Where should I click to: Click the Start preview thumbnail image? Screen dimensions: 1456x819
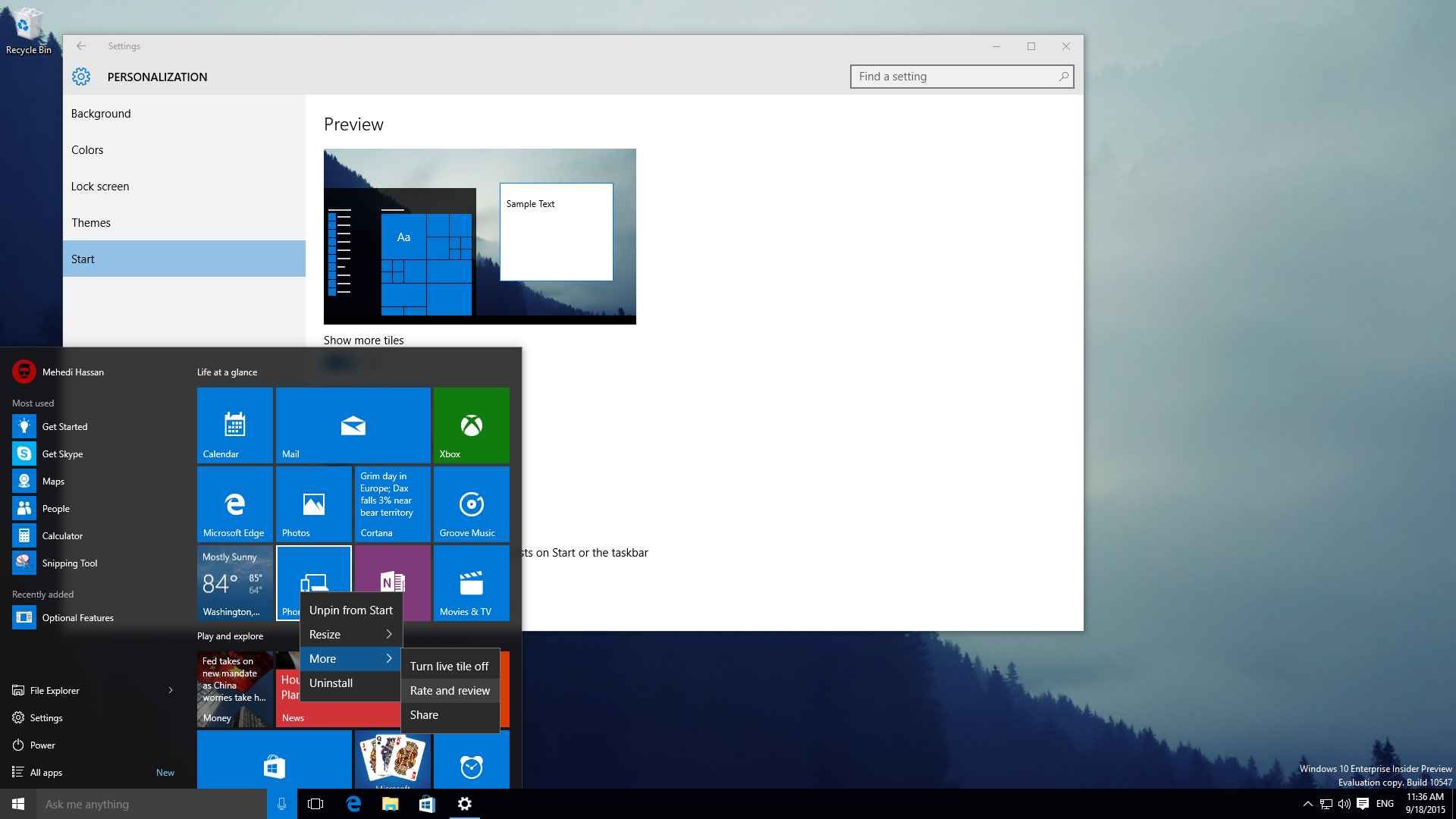pos(480,237)
